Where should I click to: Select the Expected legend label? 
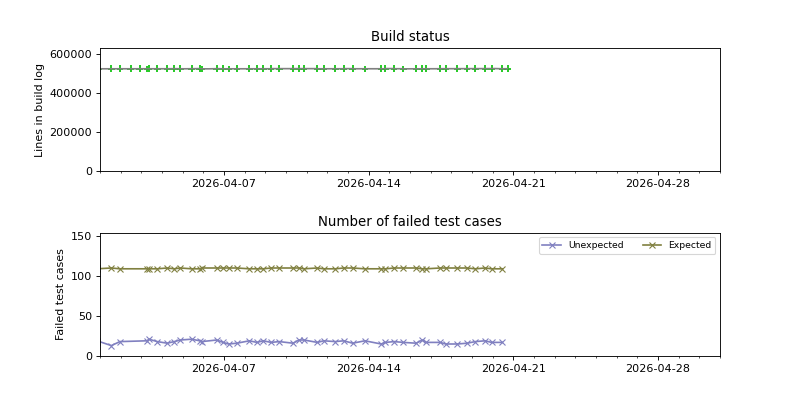[689, 245]
